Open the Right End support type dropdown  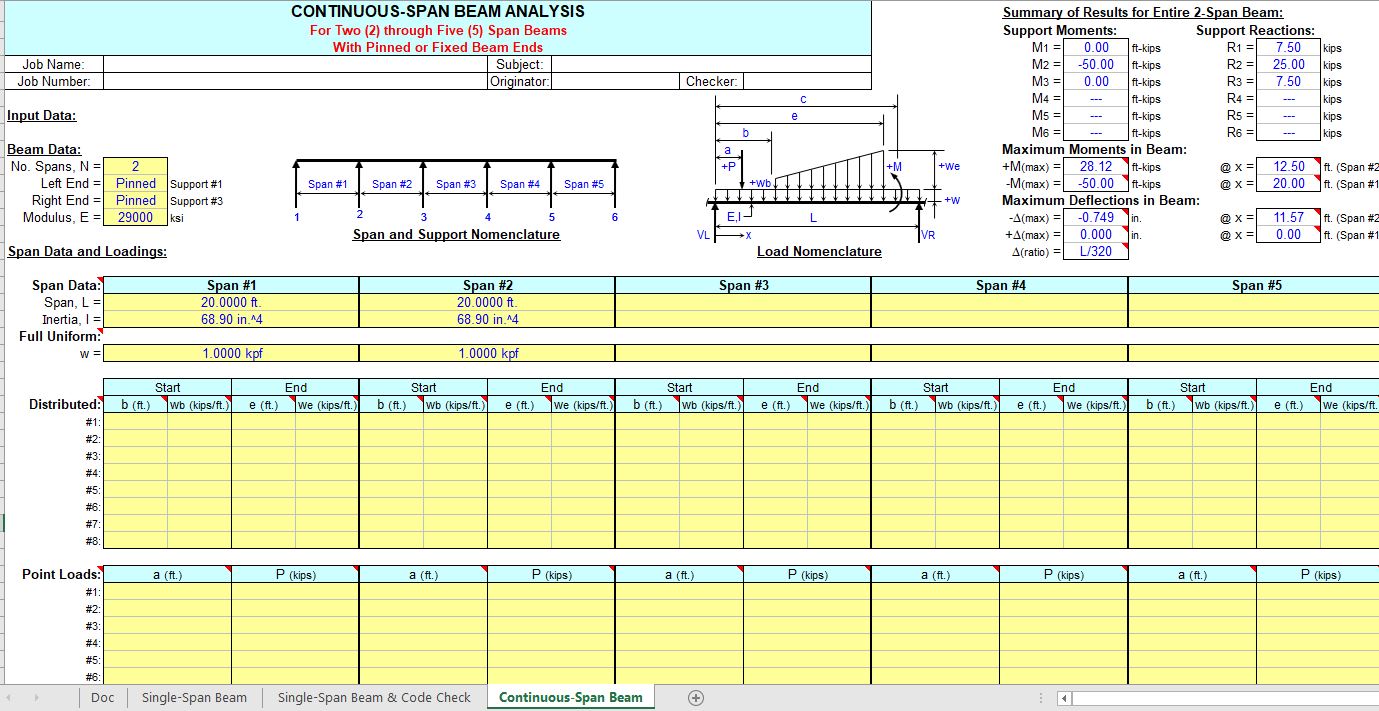click(x=135, y=200)
